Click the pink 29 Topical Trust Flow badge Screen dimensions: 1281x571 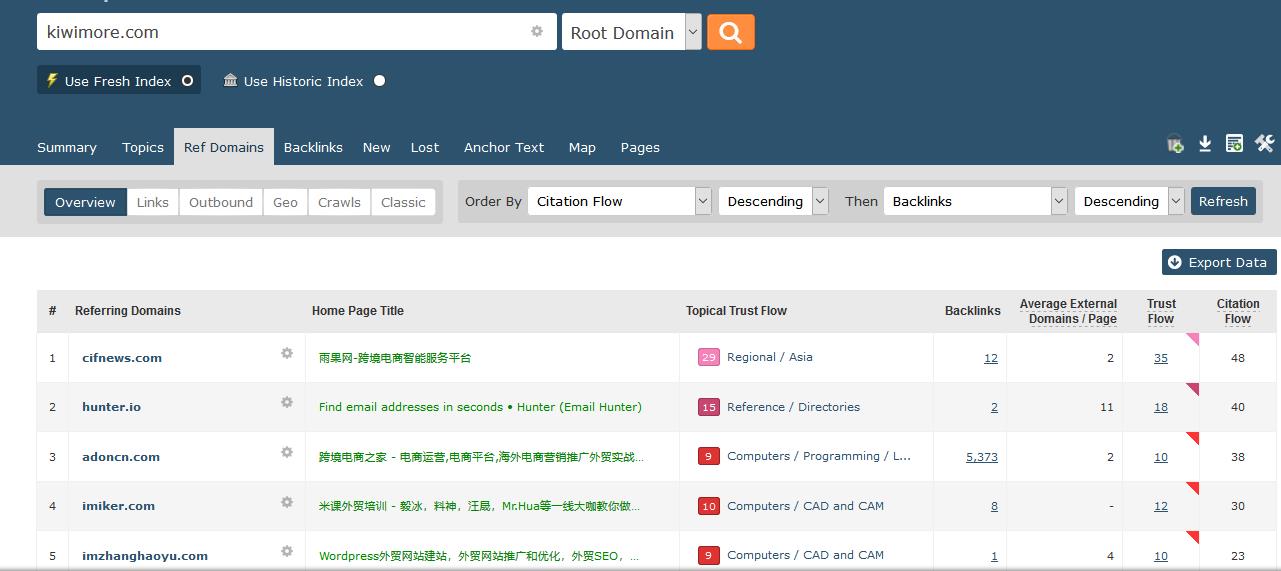pos(709,357)
